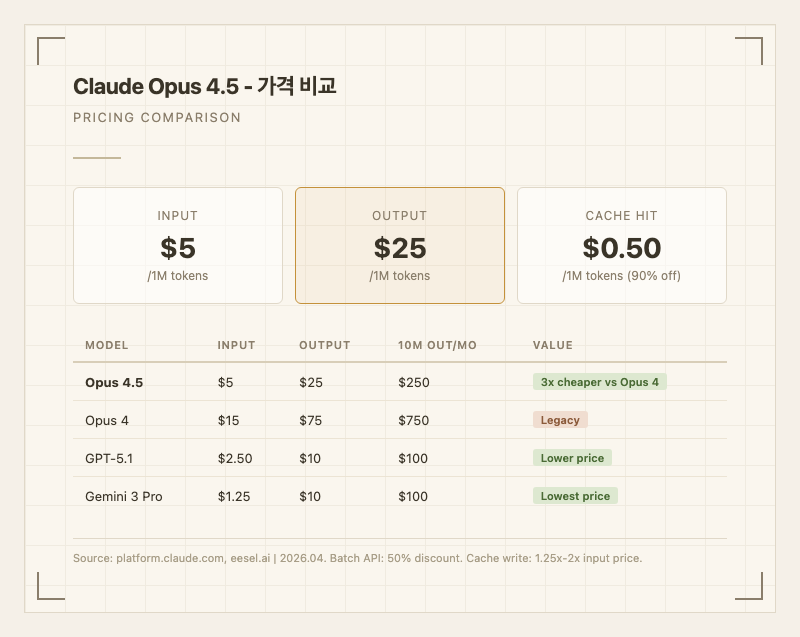Image resolution: width=800 pixels, height=637 pixels.
Task: Select the 10M OUT/MO column header
Action: (437, 345)
